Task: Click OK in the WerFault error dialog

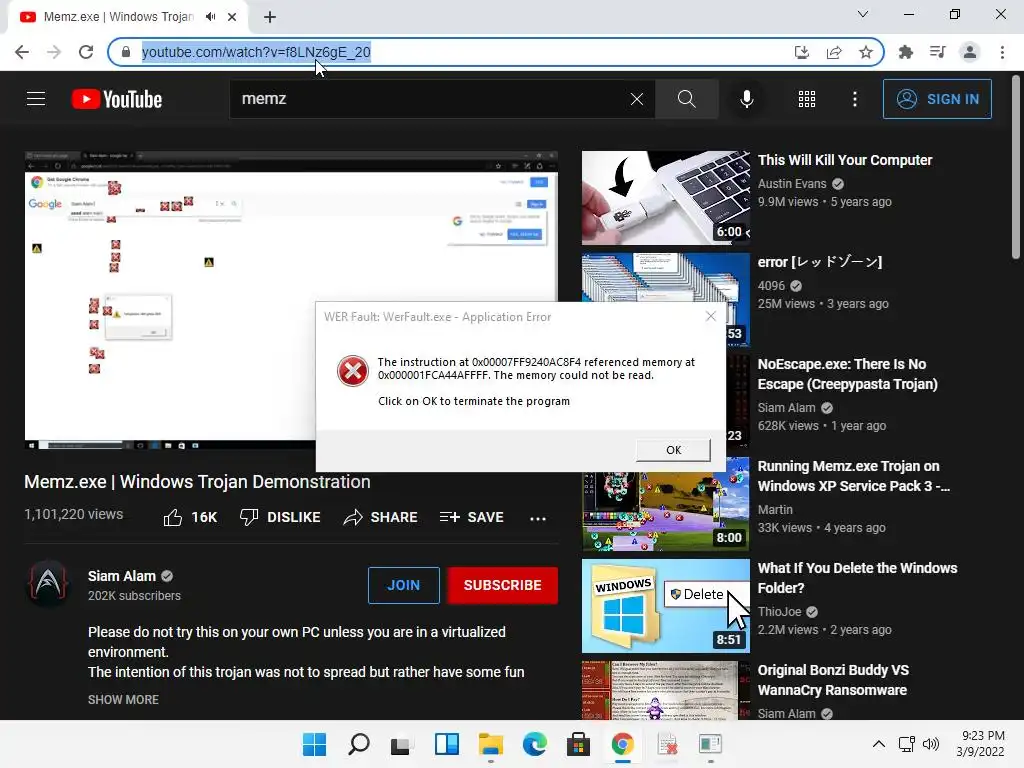Action: [x=673, y=450]
